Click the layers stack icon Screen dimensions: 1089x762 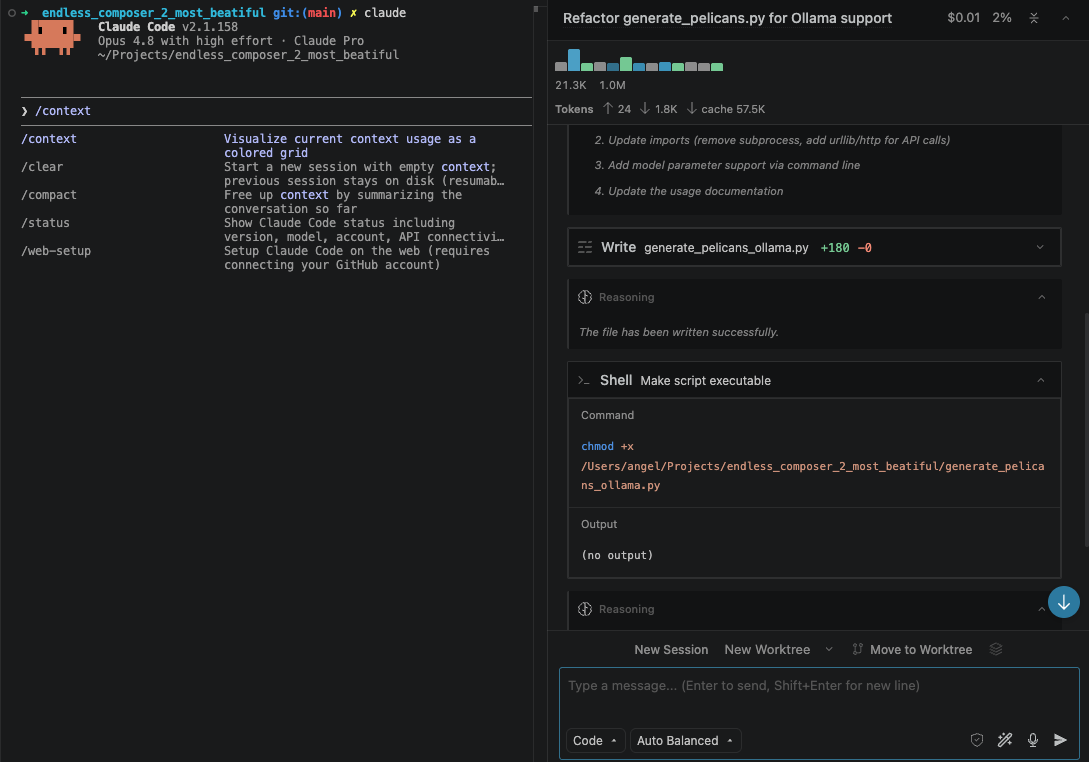(x=996, y=649)
